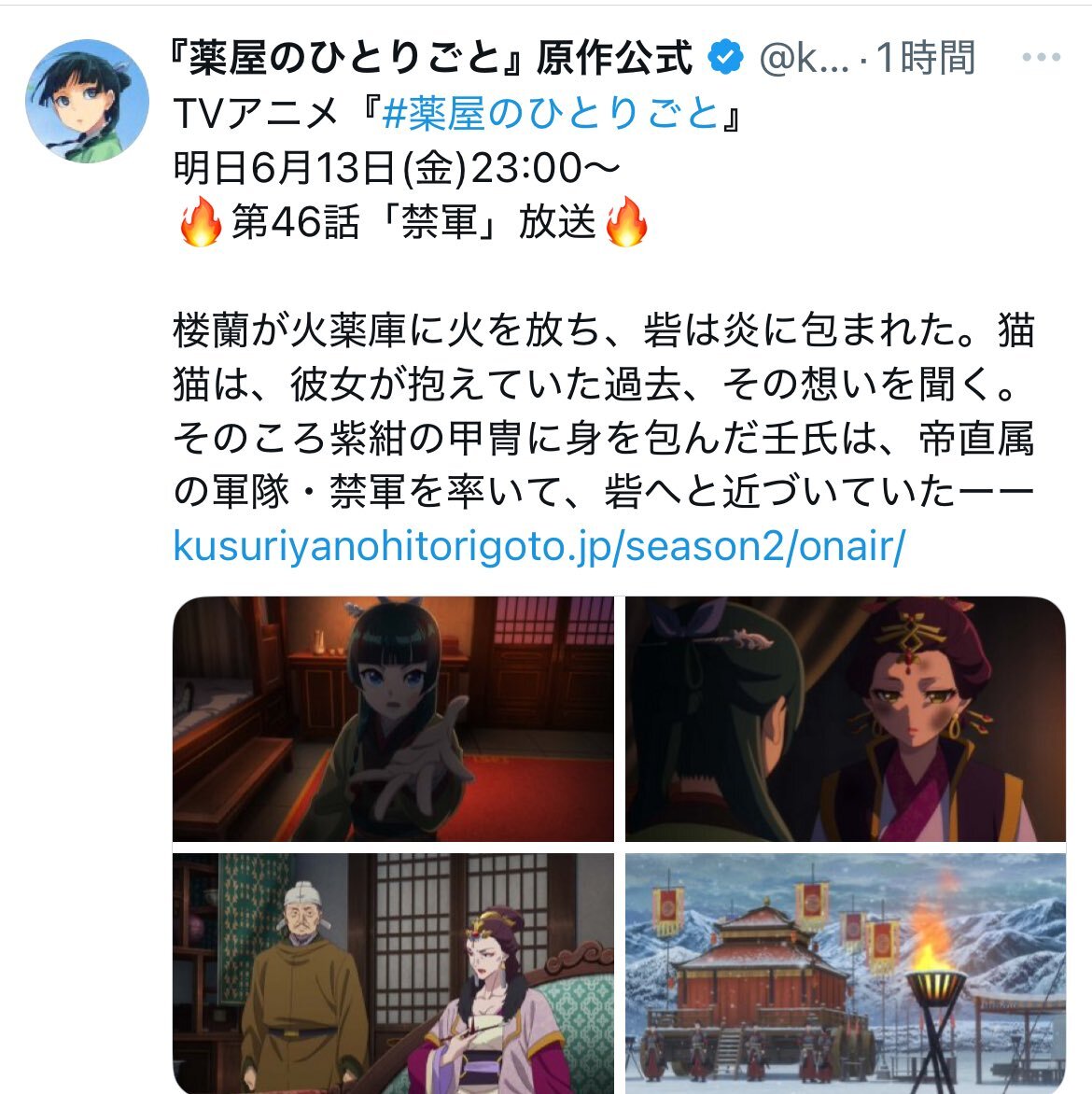Click the 1時間 post timestamp
The image size is (1092, 1094).
(x=925, y=57)
